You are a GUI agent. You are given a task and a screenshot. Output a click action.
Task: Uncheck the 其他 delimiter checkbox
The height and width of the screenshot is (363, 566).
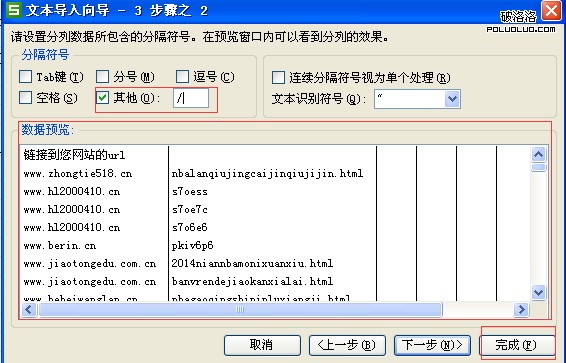coord(103,97)
